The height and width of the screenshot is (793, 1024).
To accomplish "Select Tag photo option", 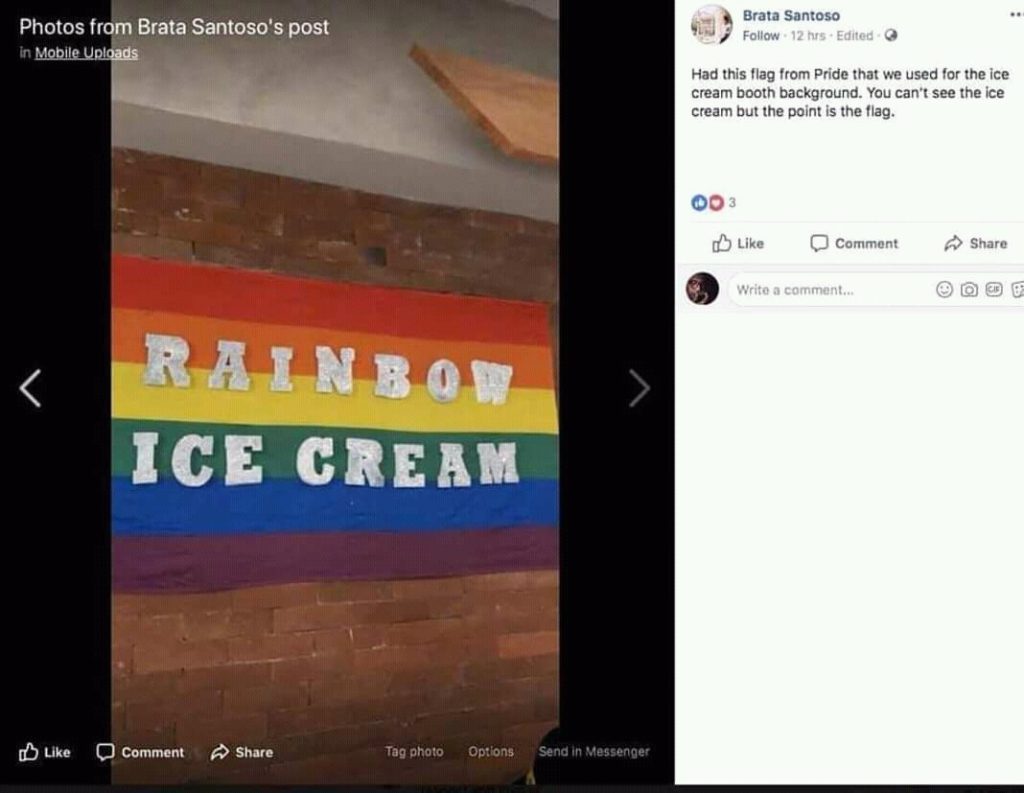I will pyautogui.click(x=414, y=751).
